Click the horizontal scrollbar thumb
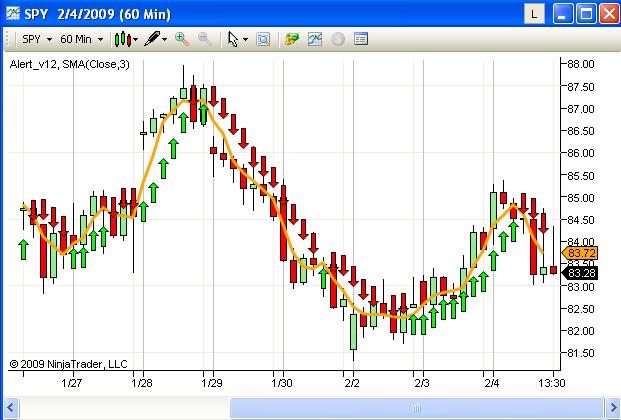The height and width of the screenshot is (420, 621). (417, 408)
